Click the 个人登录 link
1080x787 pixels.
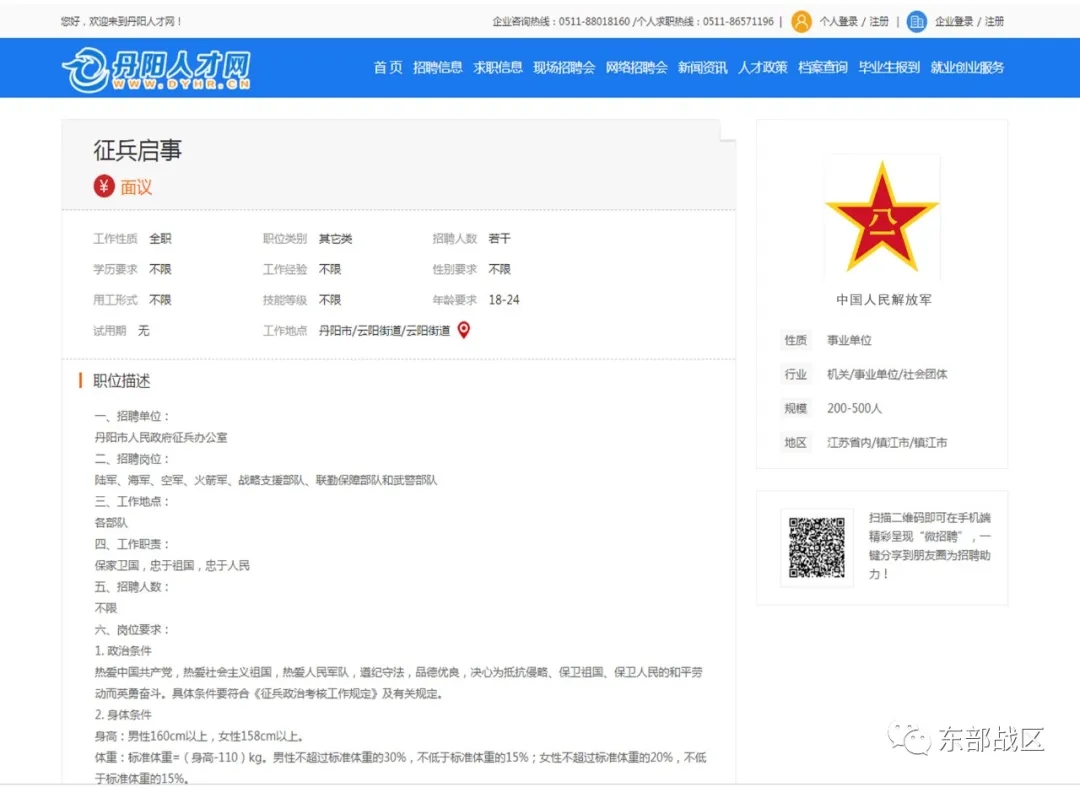(839, 21)
